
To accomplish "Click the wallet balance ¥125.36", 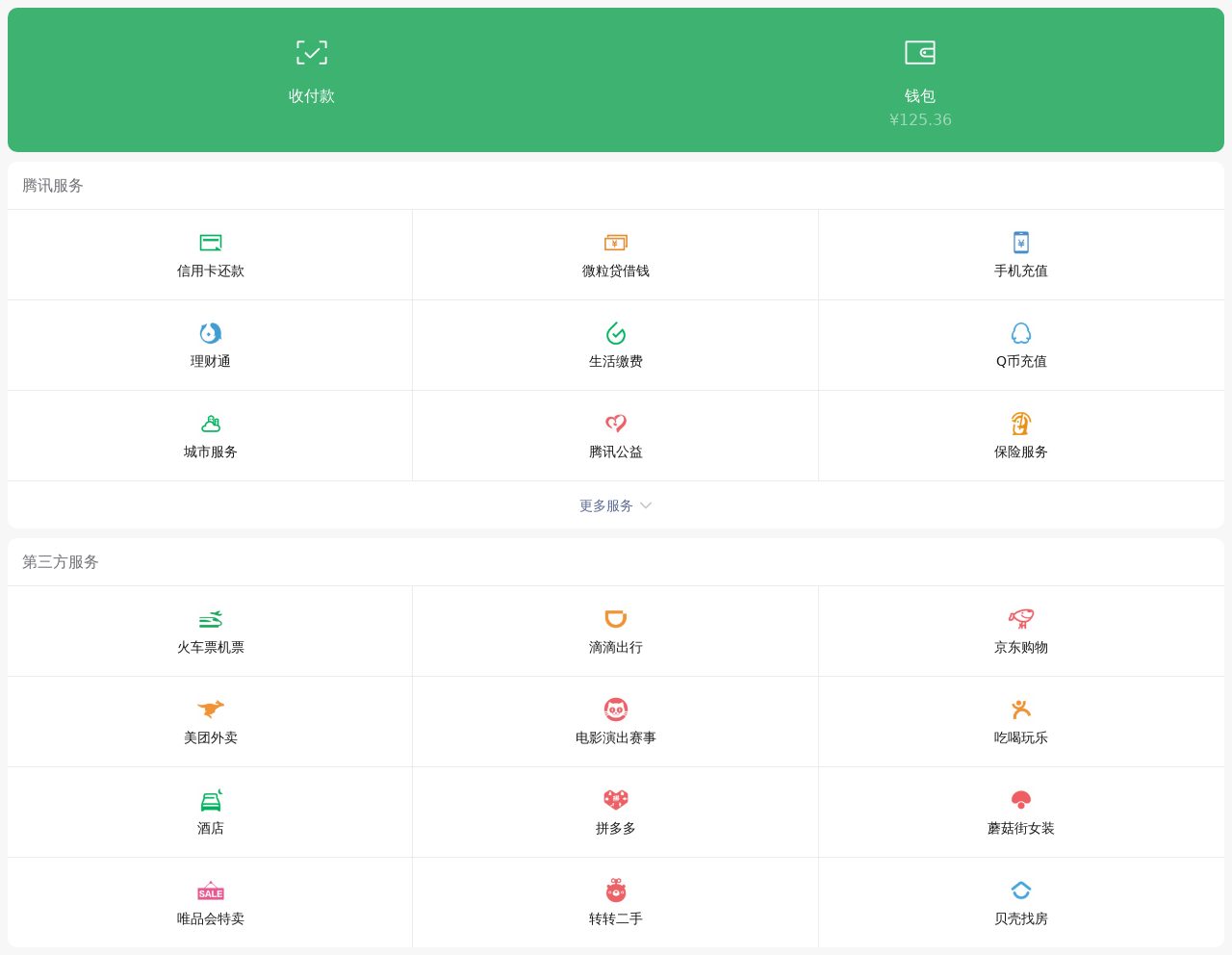I will point(920,119).
